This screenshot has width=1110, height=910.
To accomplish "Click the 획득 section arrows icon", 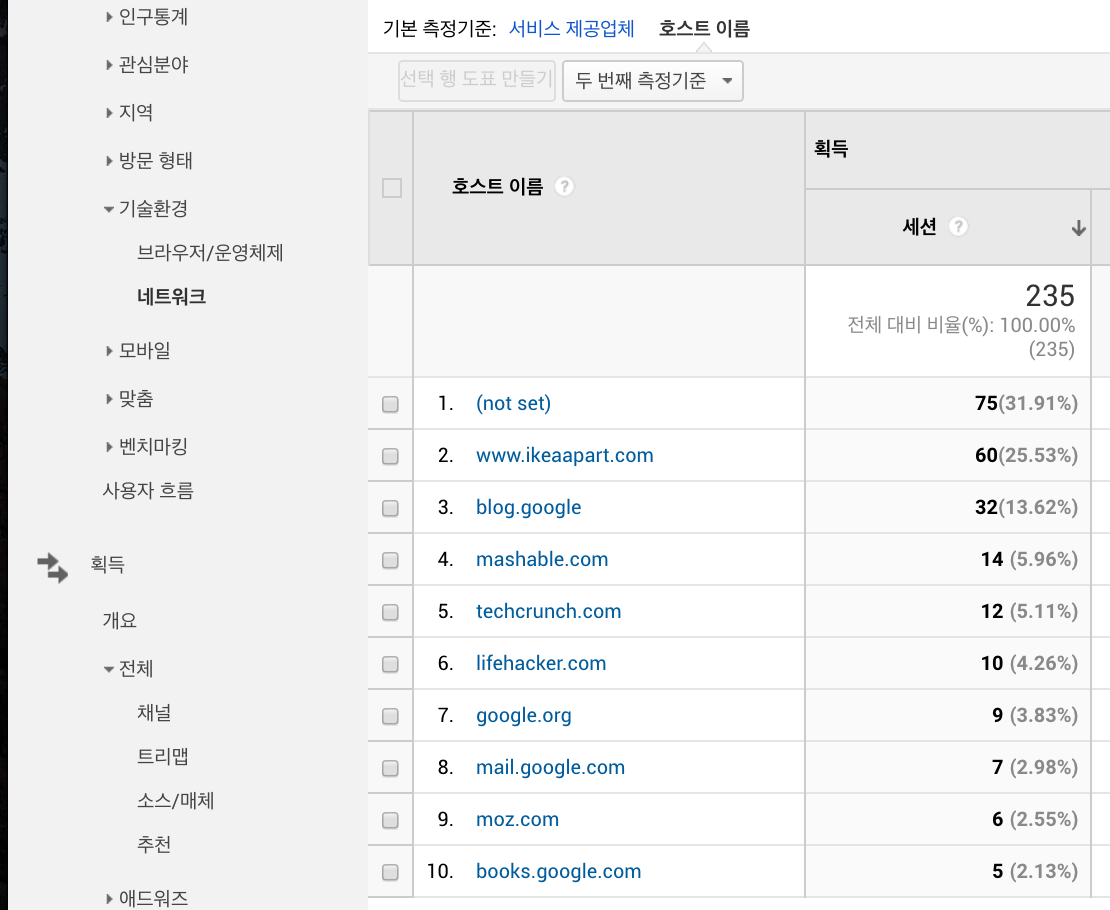I will [x=53, y=567].
